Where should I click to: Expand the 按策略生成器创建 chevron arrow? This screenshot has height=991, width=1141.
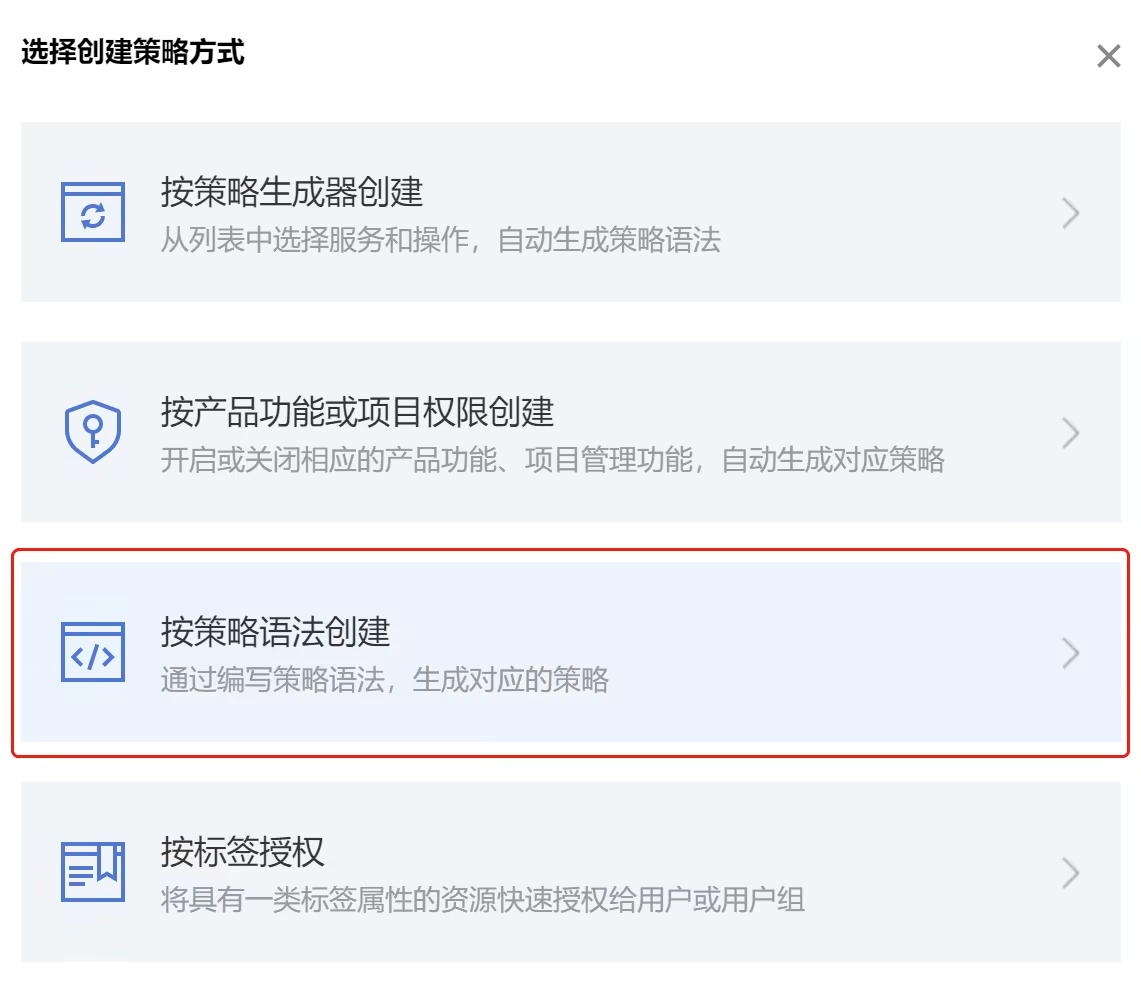[x=1071, y=213]
